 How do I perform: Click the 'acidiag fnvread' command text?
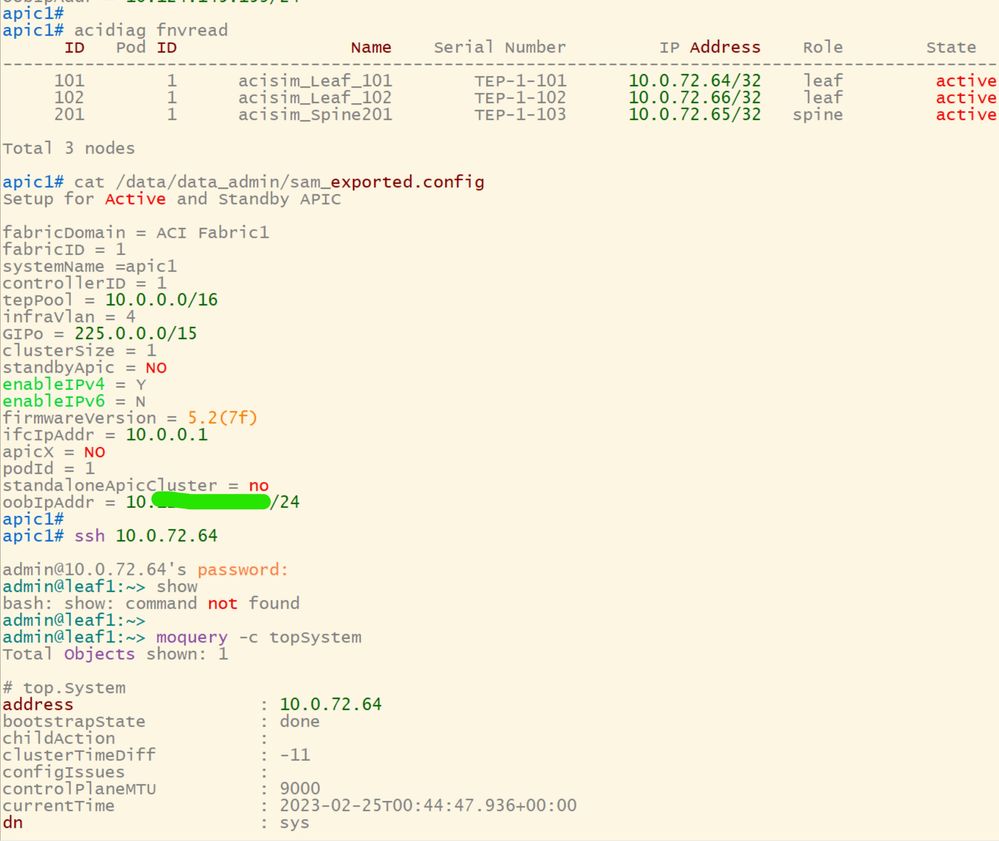151,30
